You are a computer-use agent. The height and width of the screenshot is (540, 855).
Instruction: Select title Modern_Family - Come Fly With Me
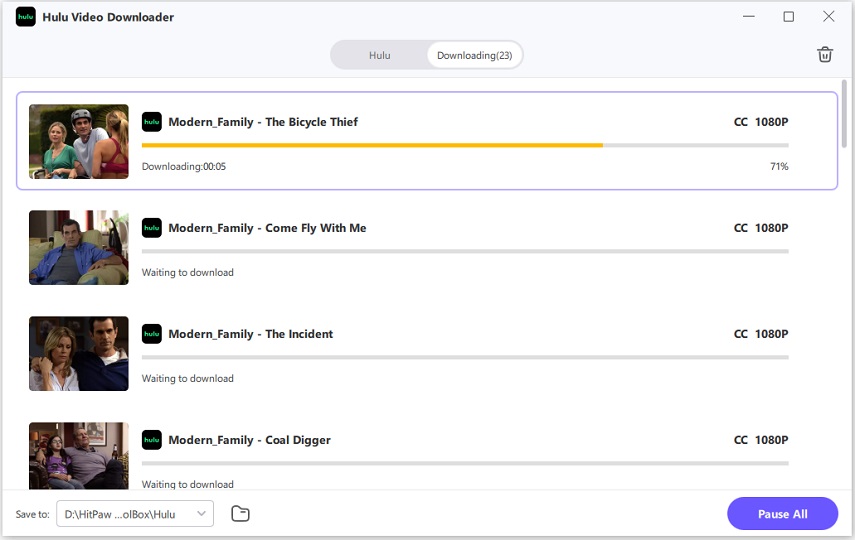(x=267, y=228)
